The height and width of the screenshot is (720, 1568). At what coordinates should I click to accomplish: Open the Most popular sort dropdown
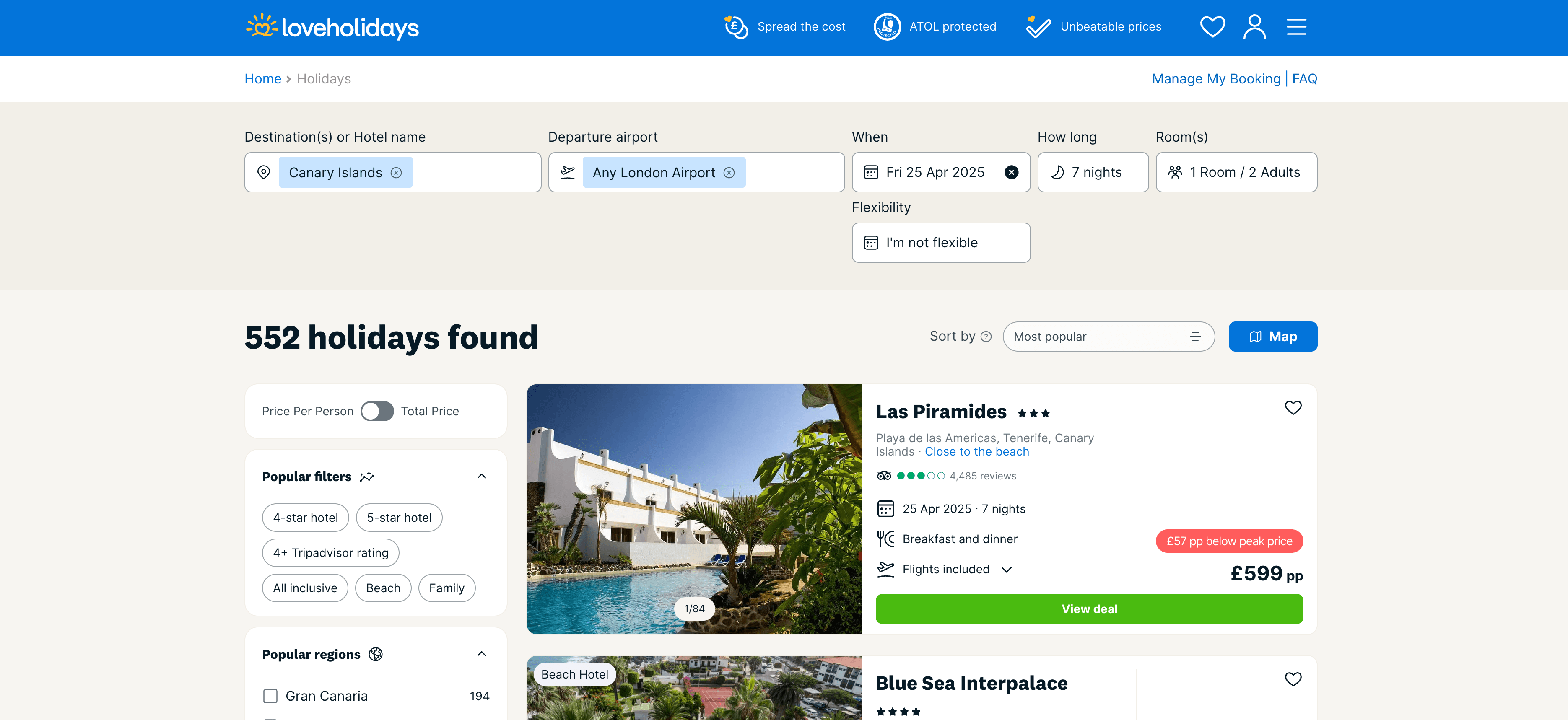(1108, 337)
